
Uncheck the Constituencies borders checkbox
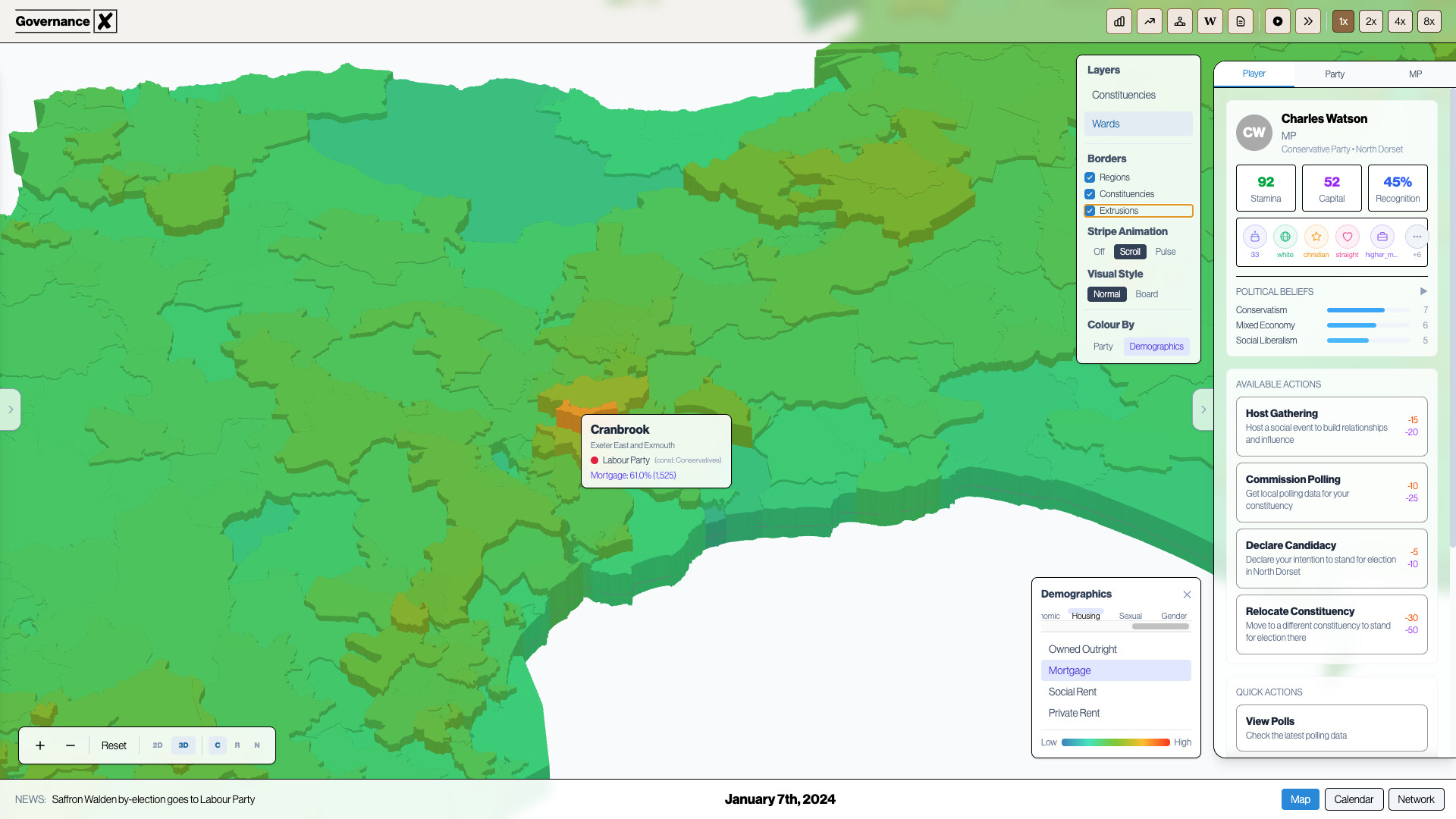[x=1089, y=194]
